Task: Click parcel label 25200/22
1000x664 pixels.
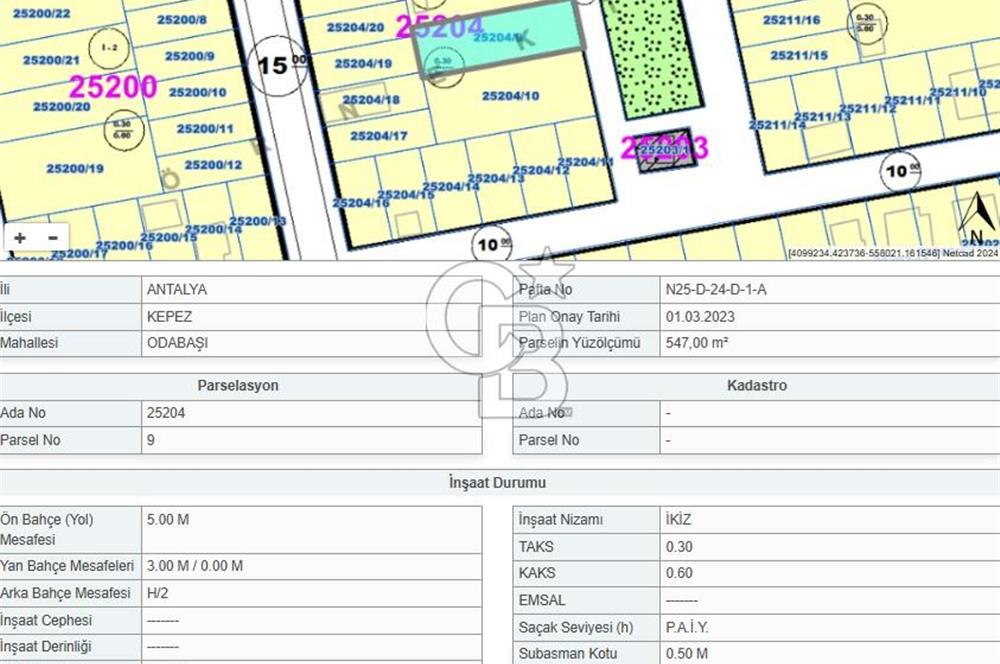Action: pyautogui.click(x=41, y=13)
